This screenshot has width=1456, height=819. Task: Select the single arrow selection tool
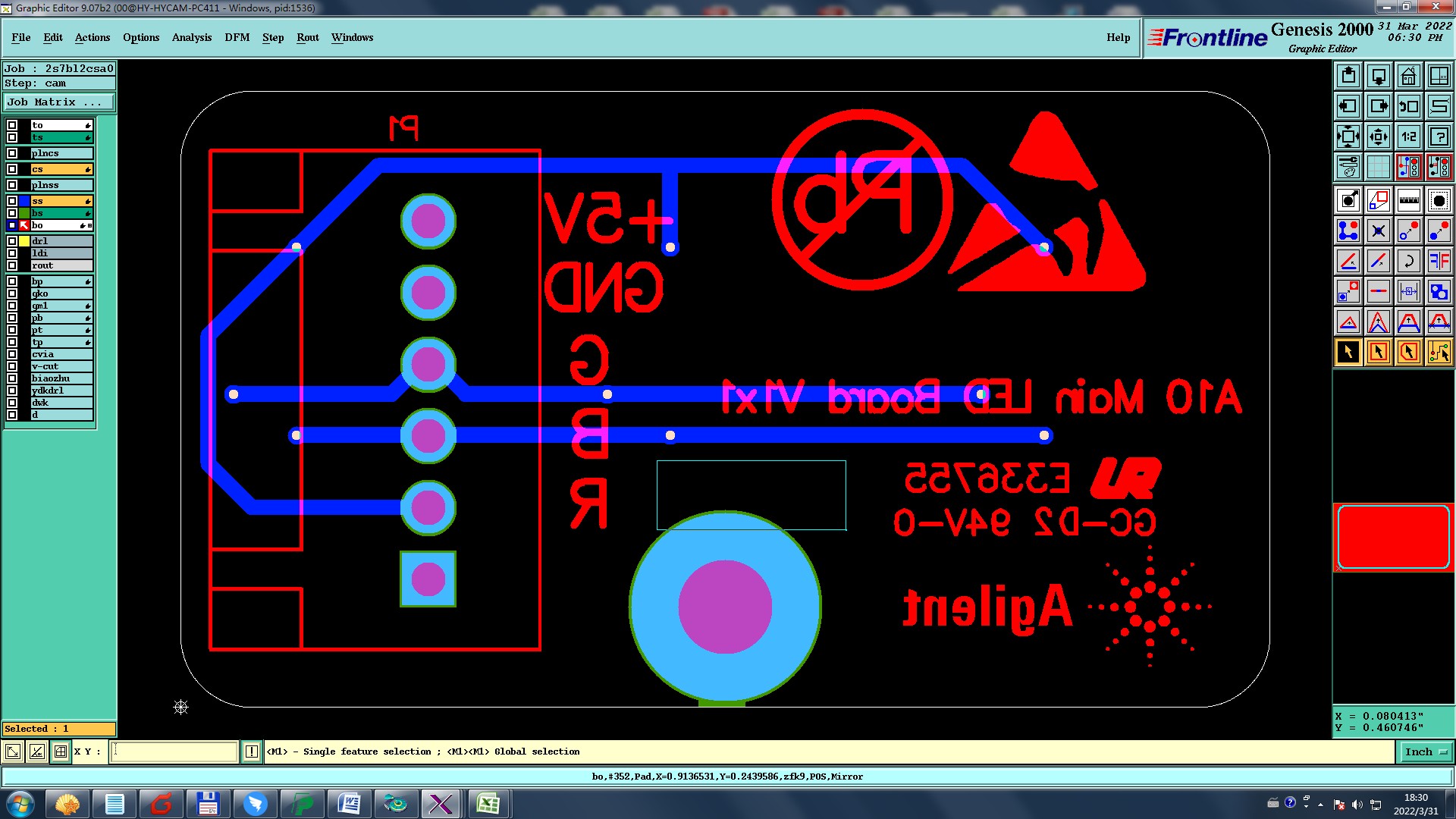(x=1348, y=352)
